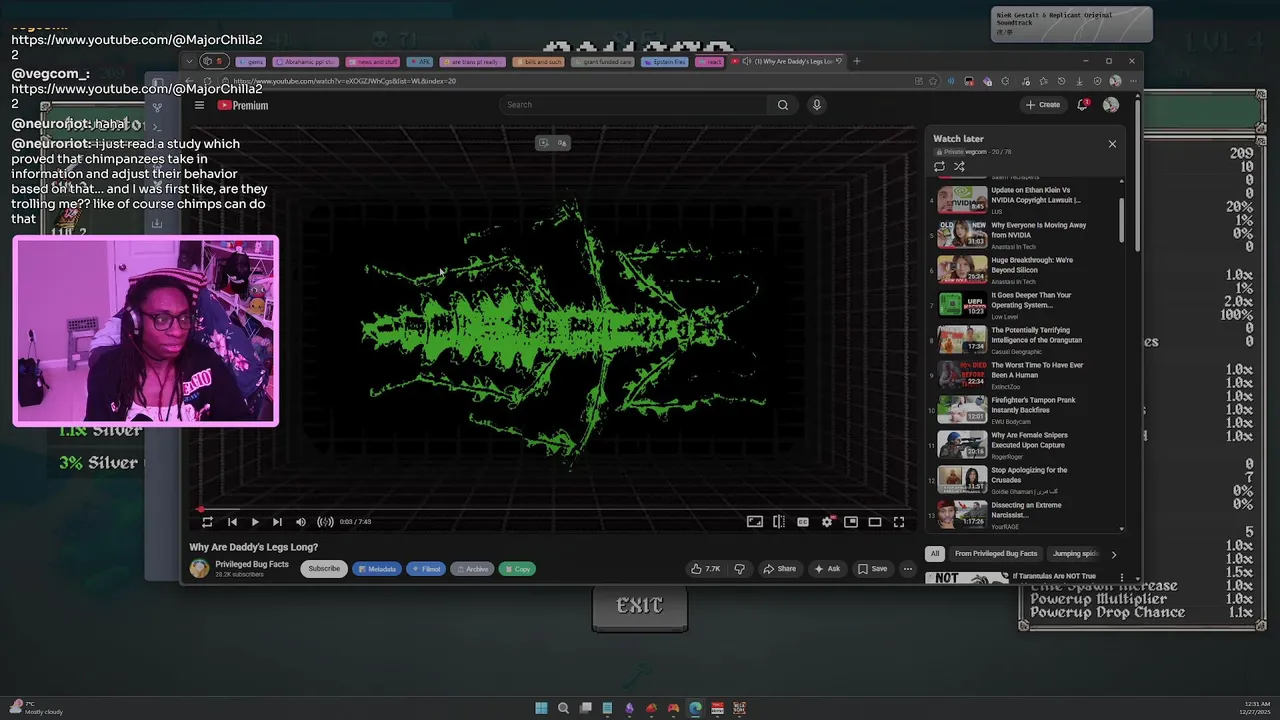Select the From Privileged Bug Facts chip
The height and width of the screenshot is (720, 1280).
point(996,554)
